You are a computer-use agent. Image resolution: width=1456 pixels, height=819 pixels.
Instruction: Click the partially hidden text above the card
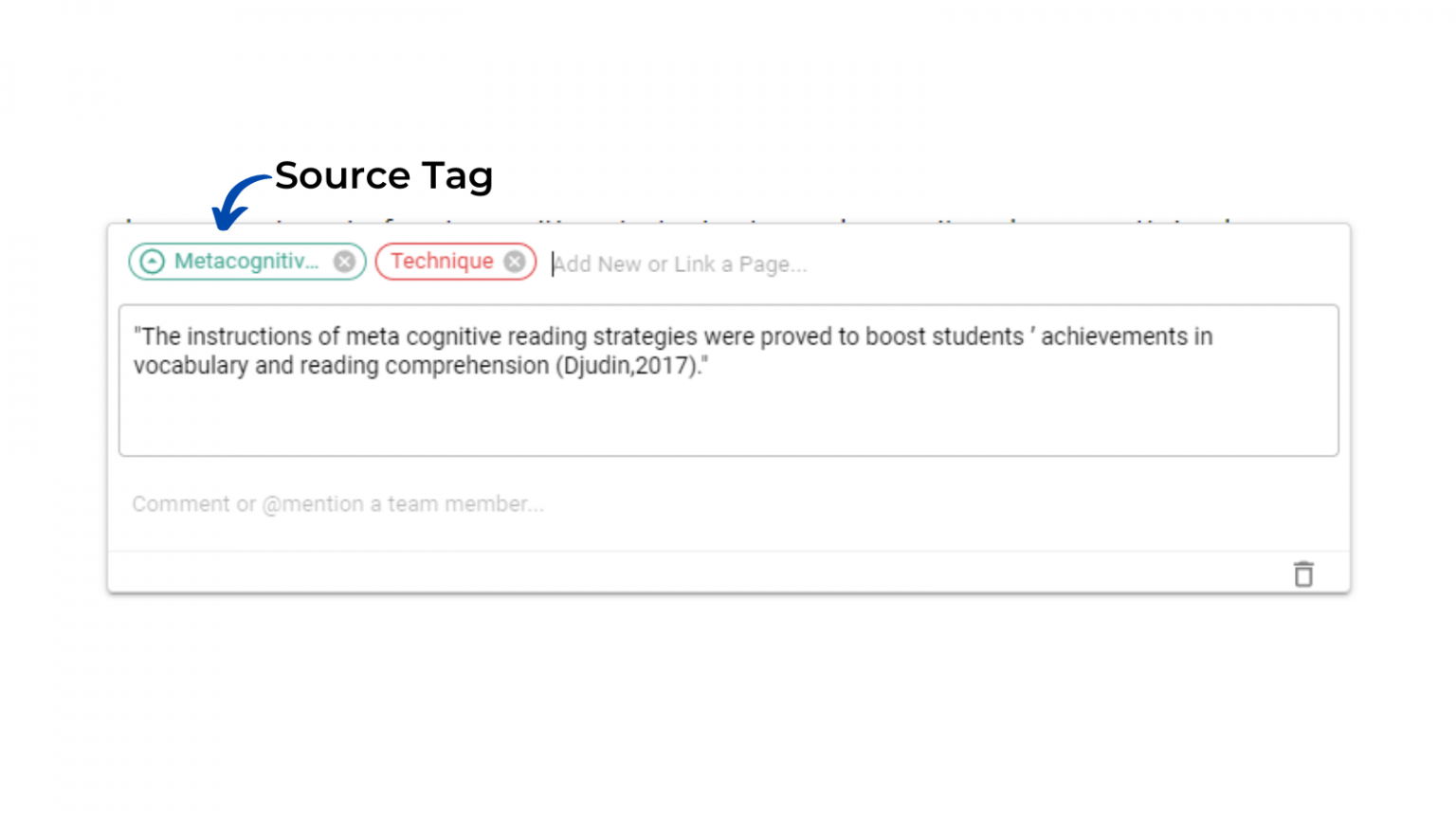[664, 220]
